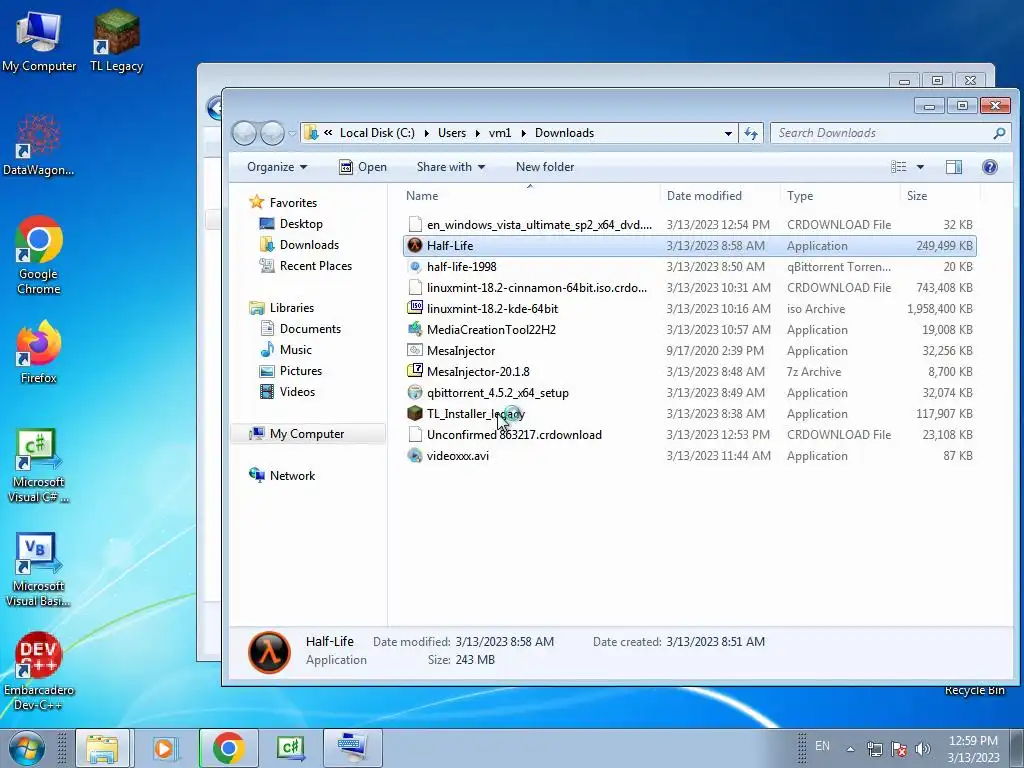This screenshot has width=1024, height=768.
Task: Select Pictures under Libraries
Action: tap(291, 370)
